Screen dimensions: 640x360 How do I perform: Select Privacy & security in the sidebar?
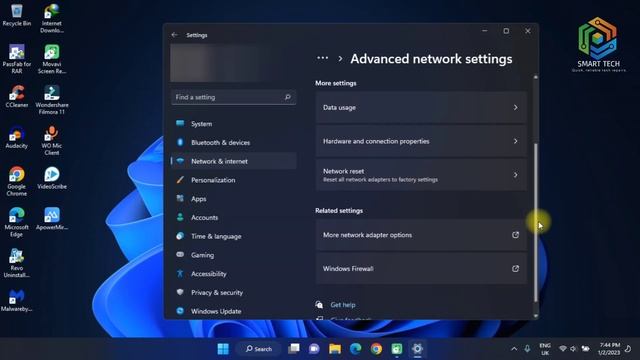(x=234, y=293)
